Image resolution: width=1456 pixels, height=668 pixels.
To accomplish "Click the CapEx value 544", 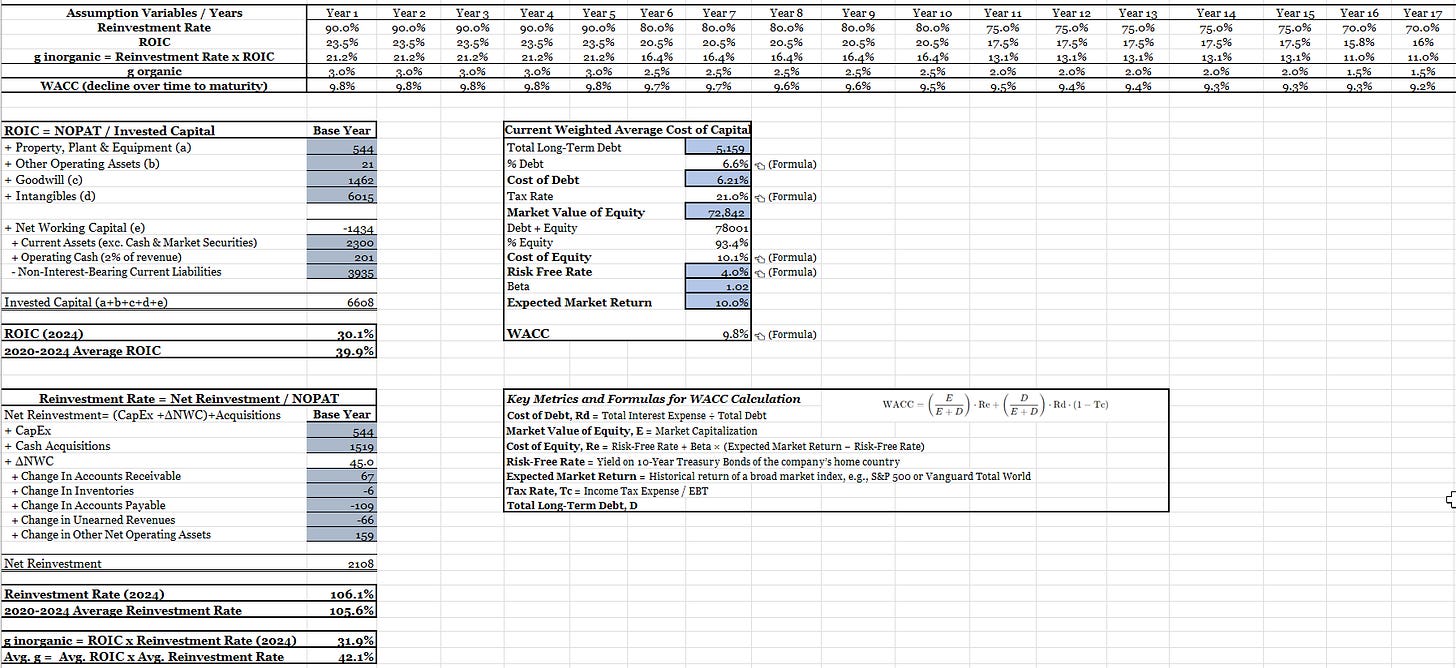I will (x=342, y=431).
